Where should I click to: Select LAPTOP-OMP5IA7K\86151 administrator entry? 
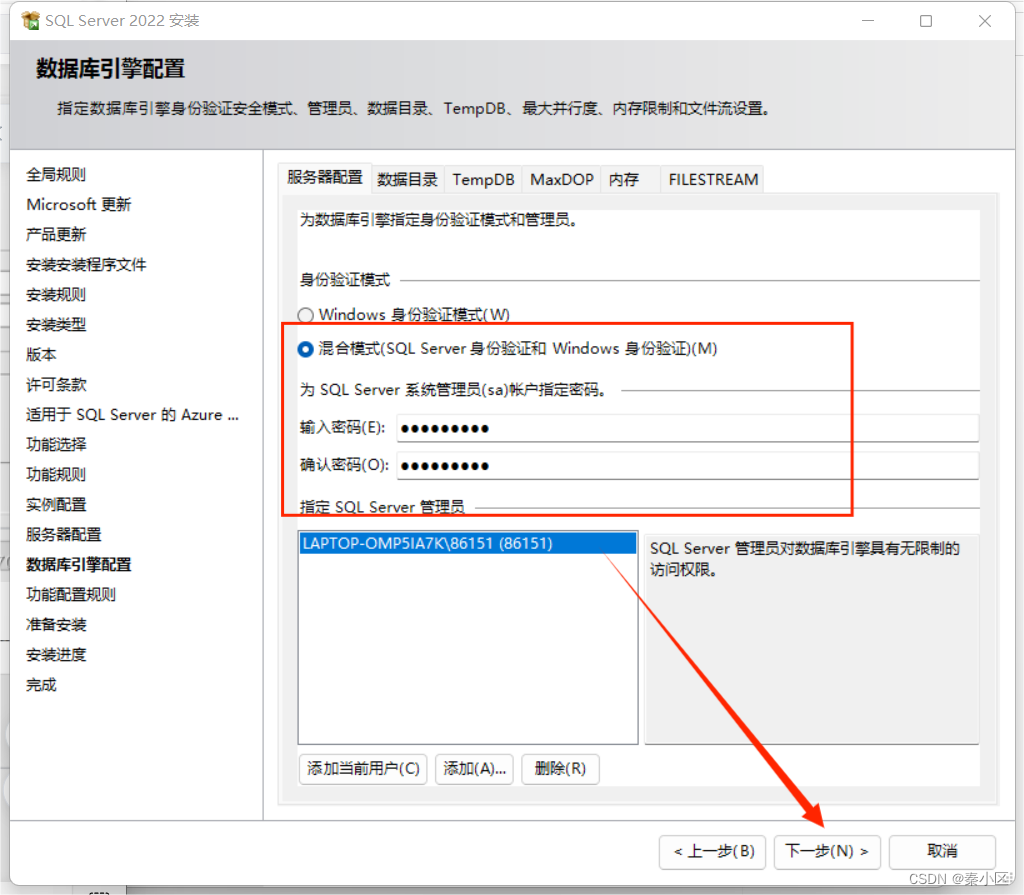pyautogui.click(x=468, y=544)
